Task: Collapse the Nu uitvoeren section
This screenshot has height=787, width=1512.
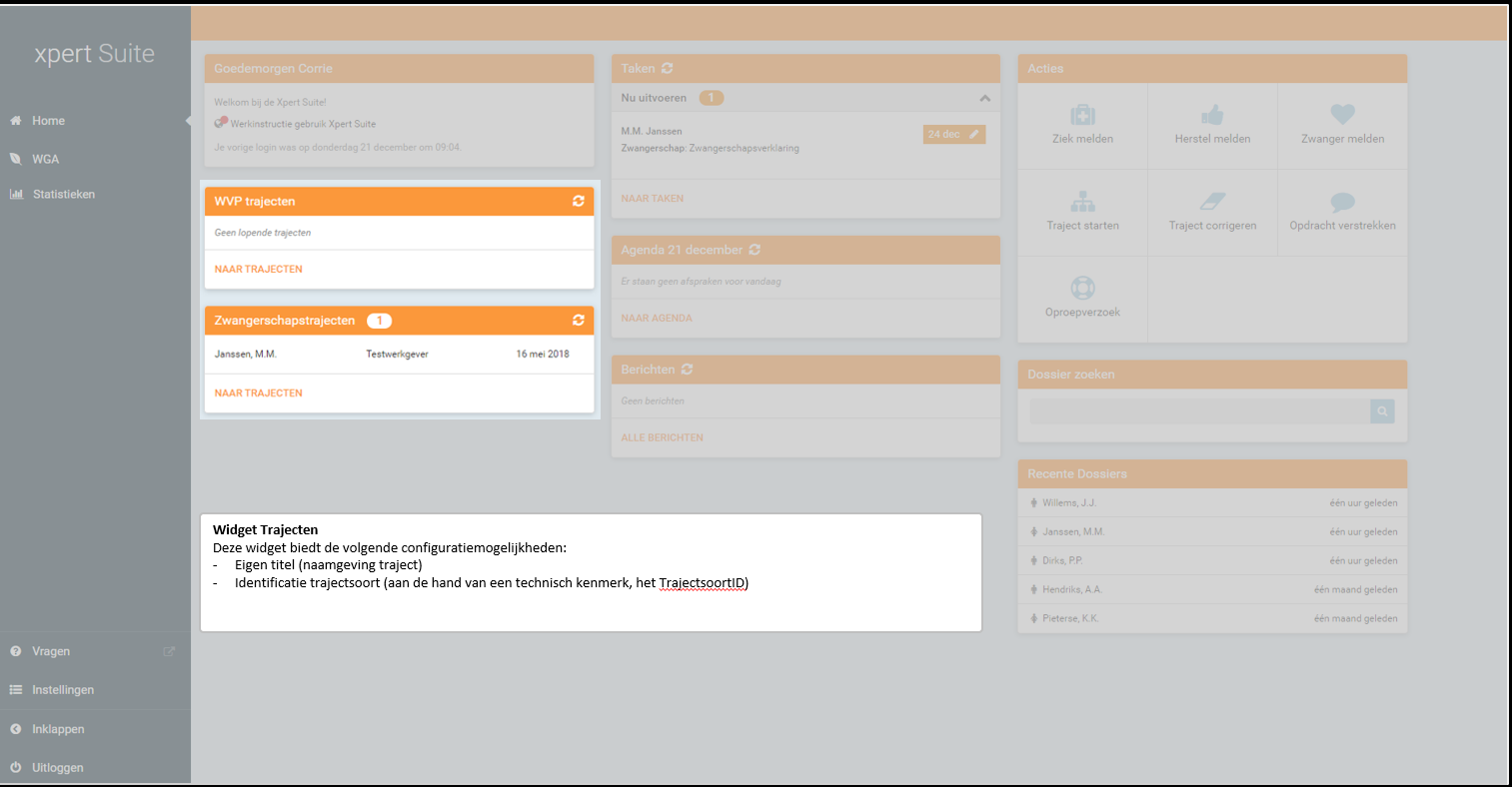Action: pos(984,98)
